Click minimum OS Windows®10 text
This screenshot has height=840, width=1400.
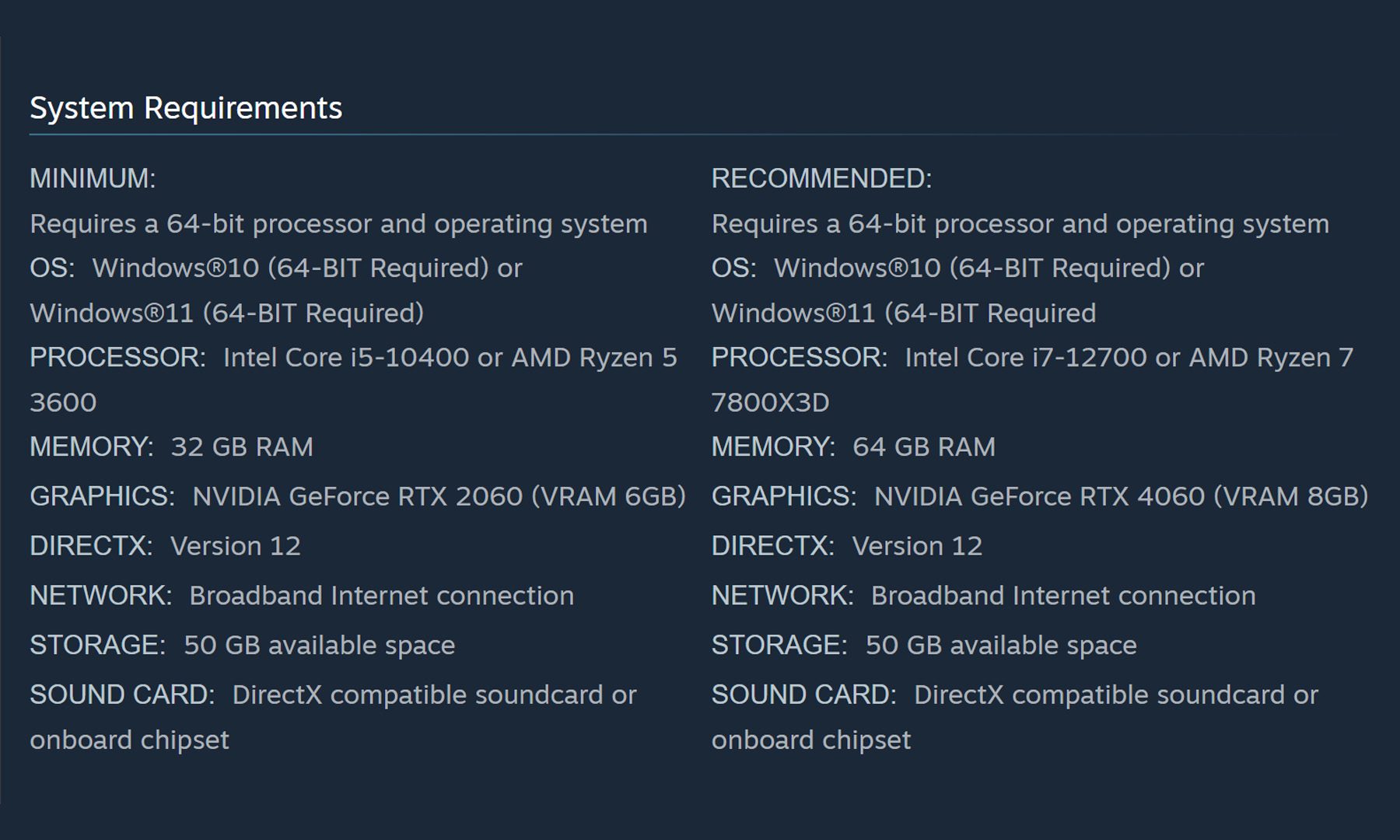(307, 268)
